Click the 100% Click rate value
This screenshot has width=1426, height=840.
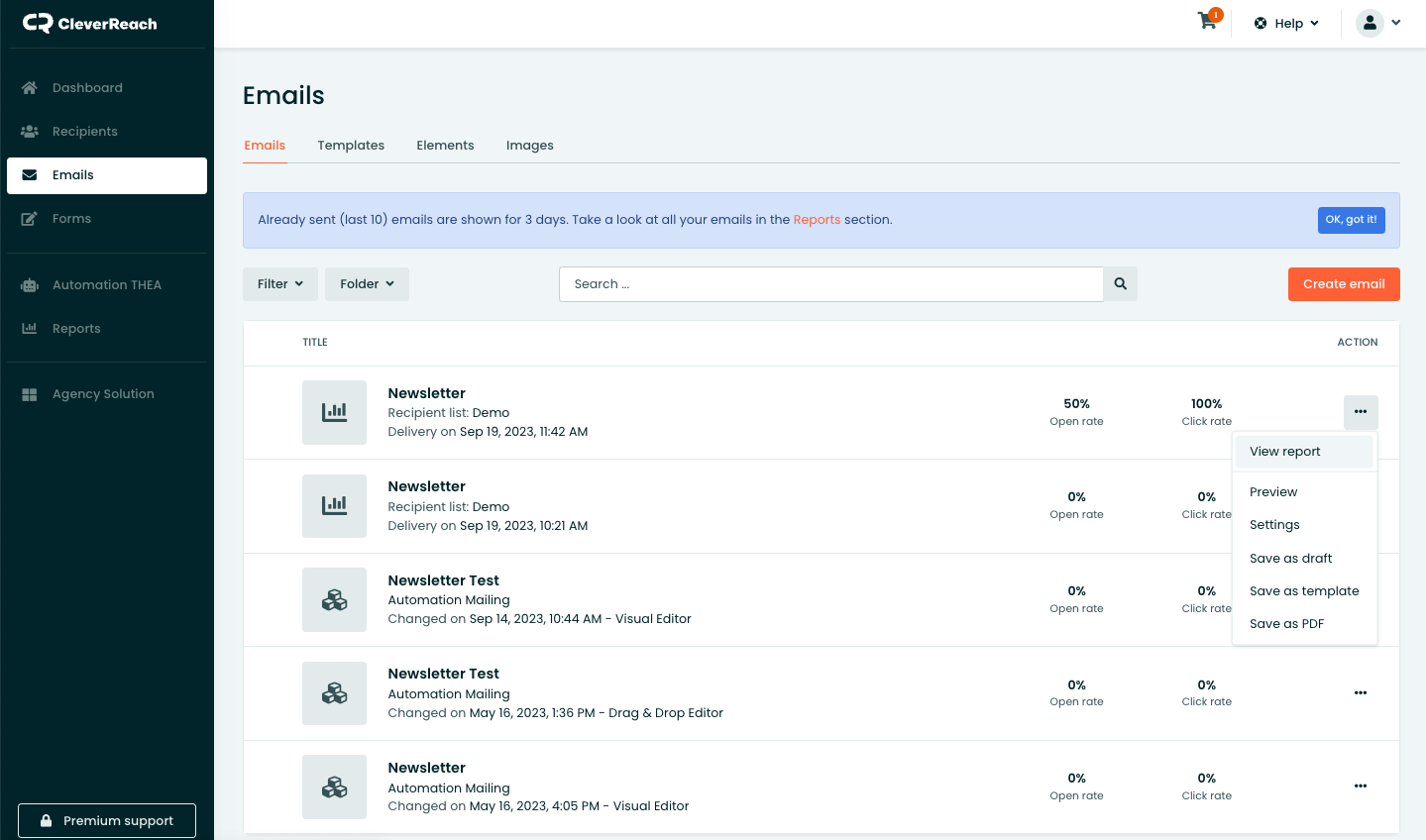coord(1206,404)
